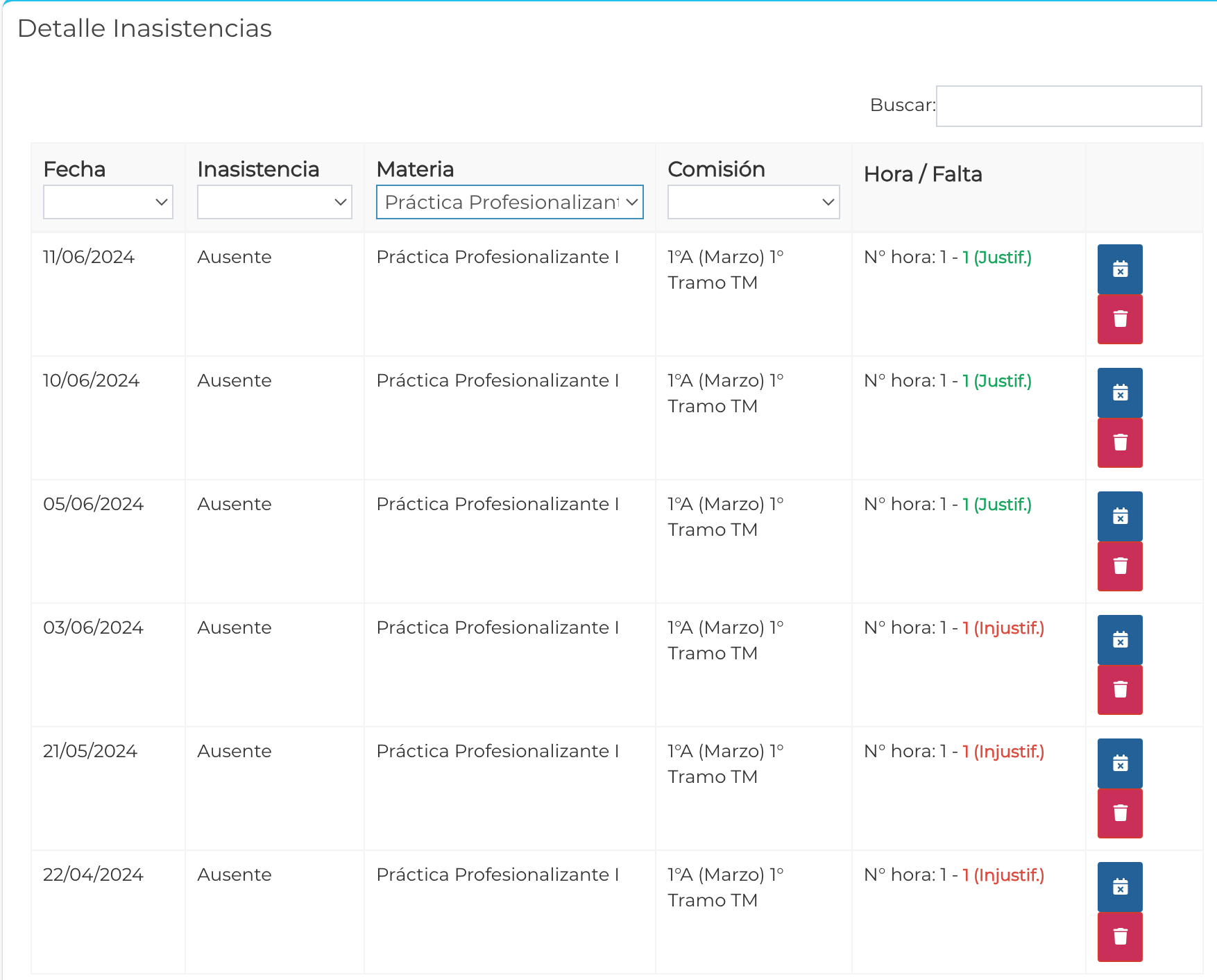Click calendar icon for 05/06/2024 row
Image resolution: width=1217 pixels, height=980 pixels.
click(x=1119, y=516)
